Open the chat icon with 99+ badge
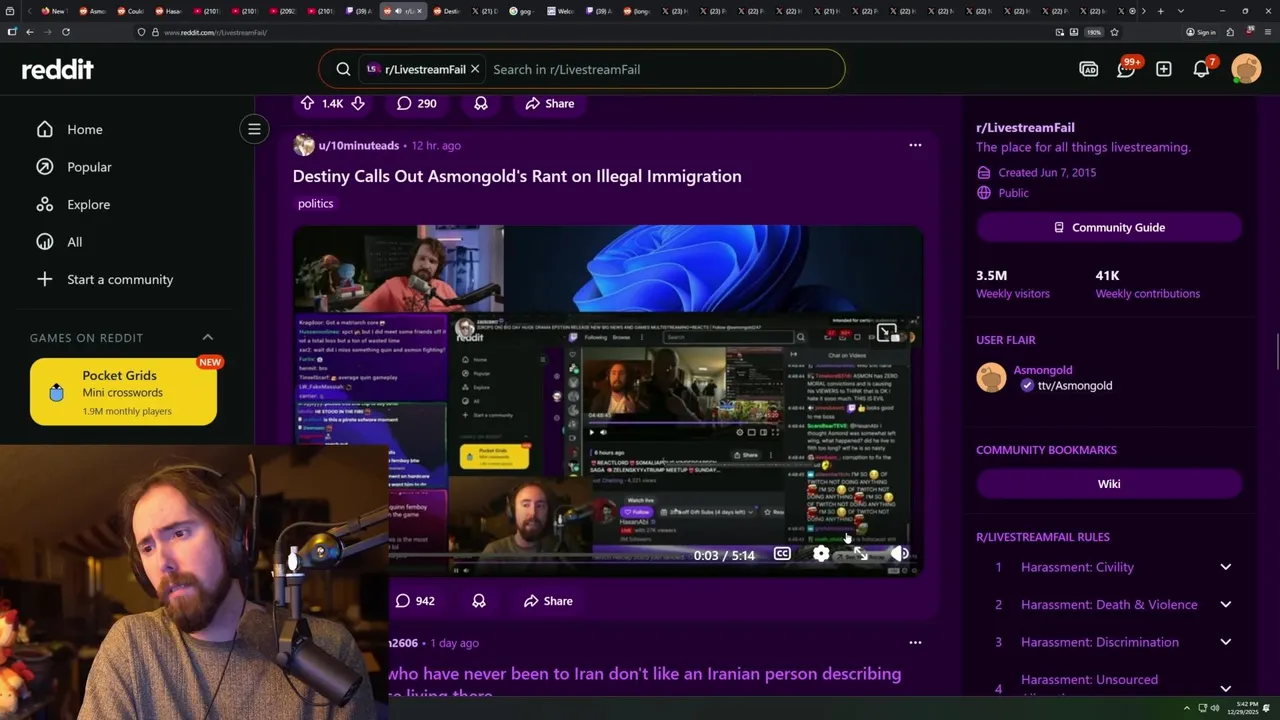Image resolution: width=1280 pixels, height=720 pixels. 1126,69
